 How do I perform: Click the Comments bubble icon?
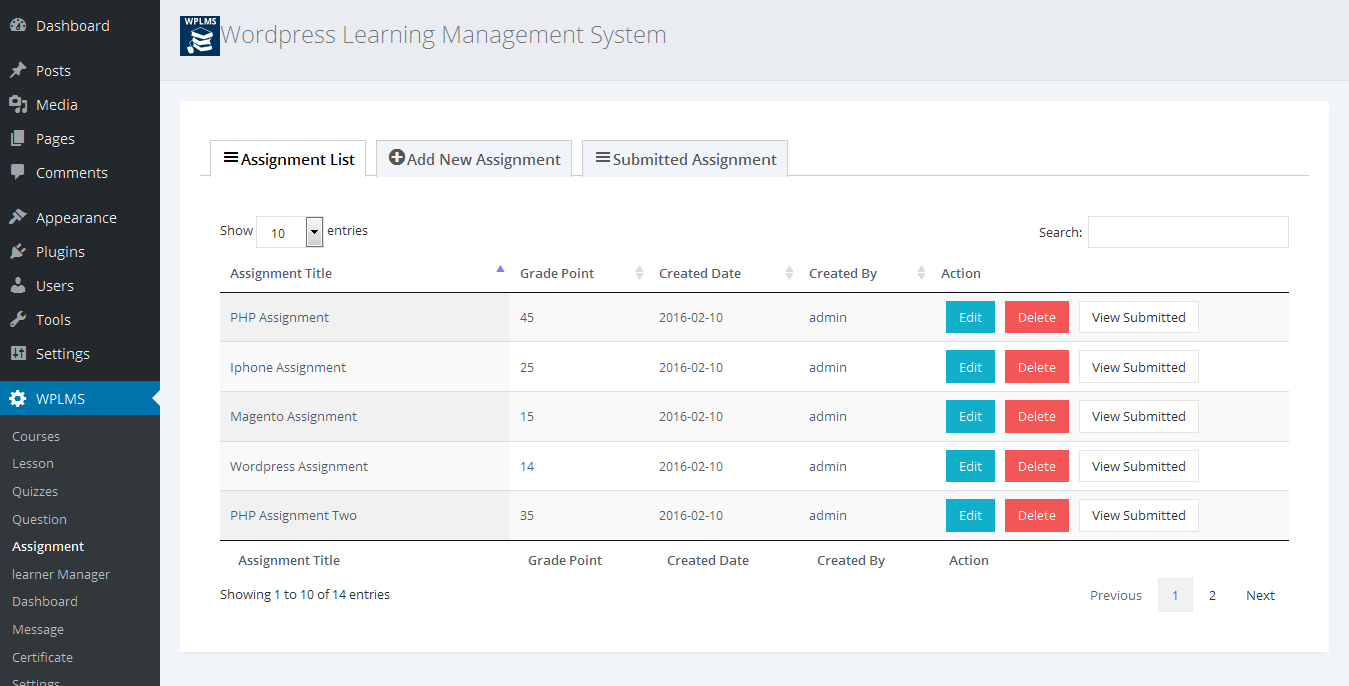click(18, 173)
